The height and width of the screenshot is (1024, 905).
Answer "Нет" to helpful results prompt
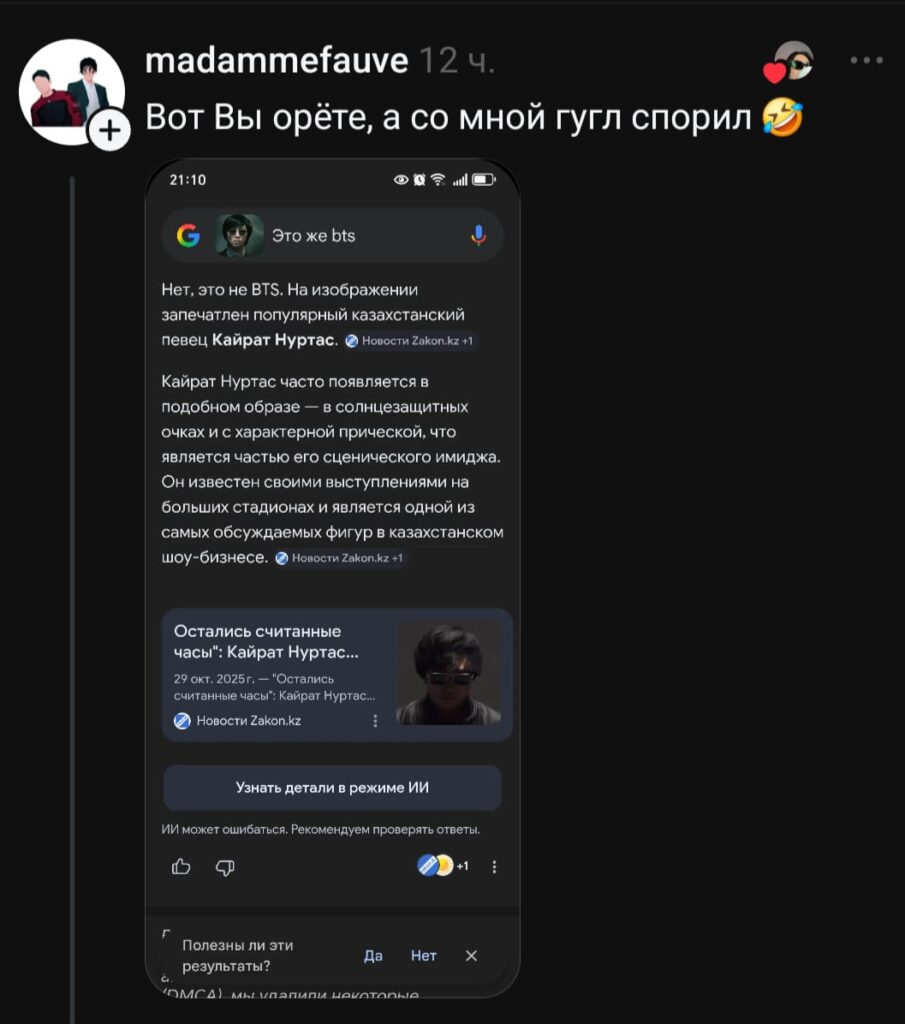coord(424,956)
